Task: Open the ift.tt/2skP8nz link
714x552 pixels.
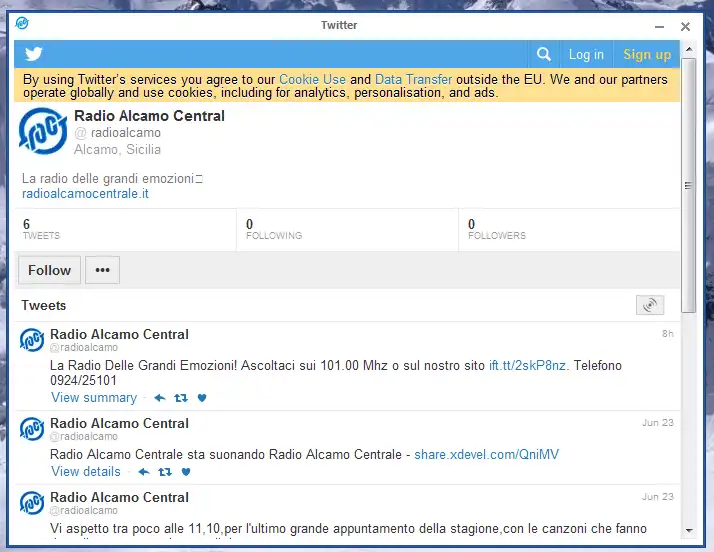Action: point(528,365)
